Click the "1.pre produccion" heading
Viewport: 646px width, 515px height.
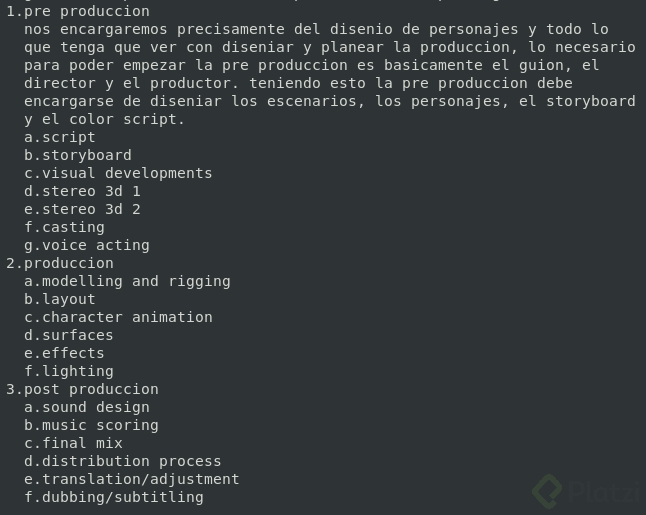point(78,11)
